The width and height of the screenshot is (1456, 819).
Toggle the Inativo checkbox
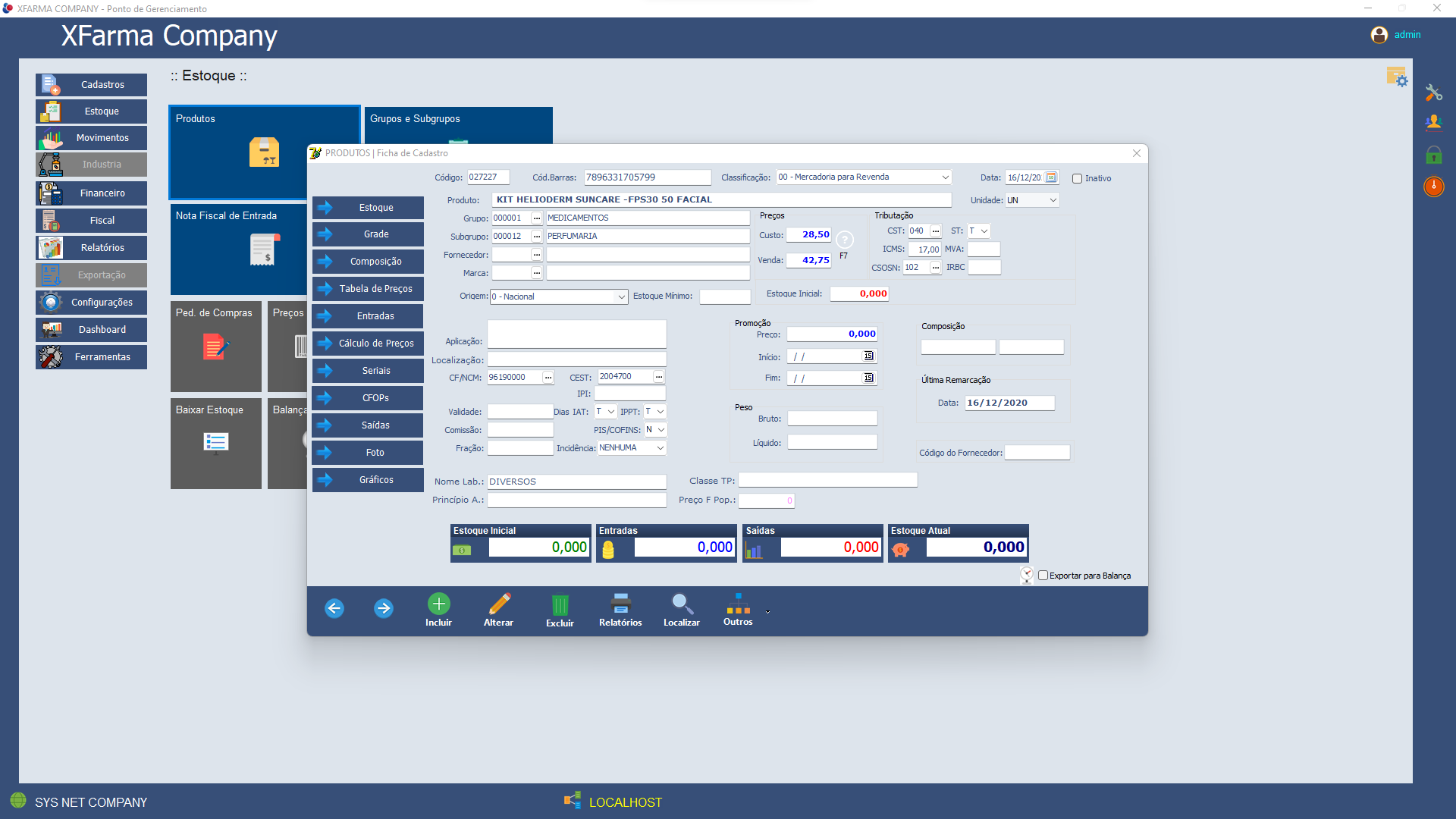(1077, 179)
